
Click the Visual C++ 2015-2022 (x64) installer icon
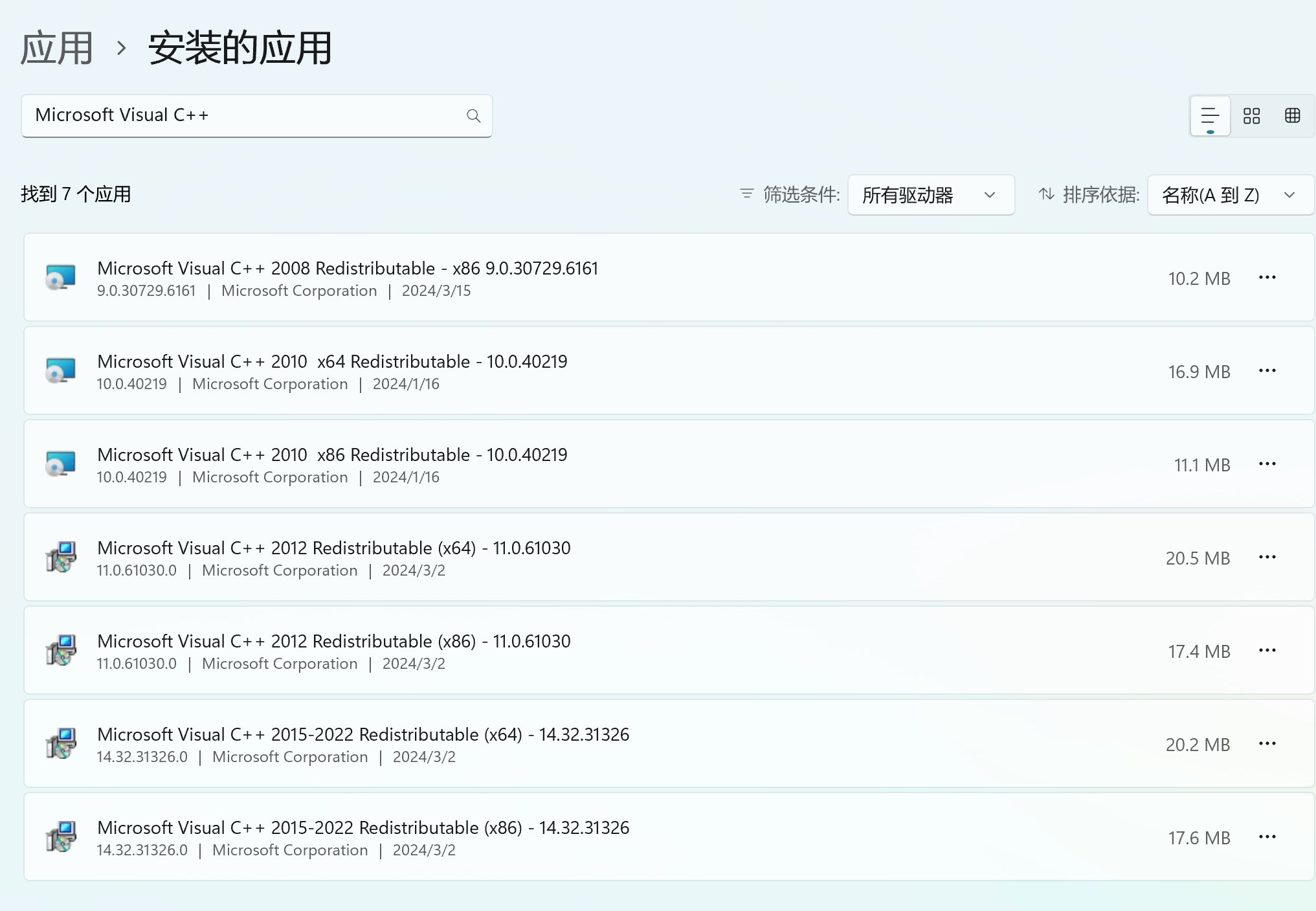pos(61,743)
